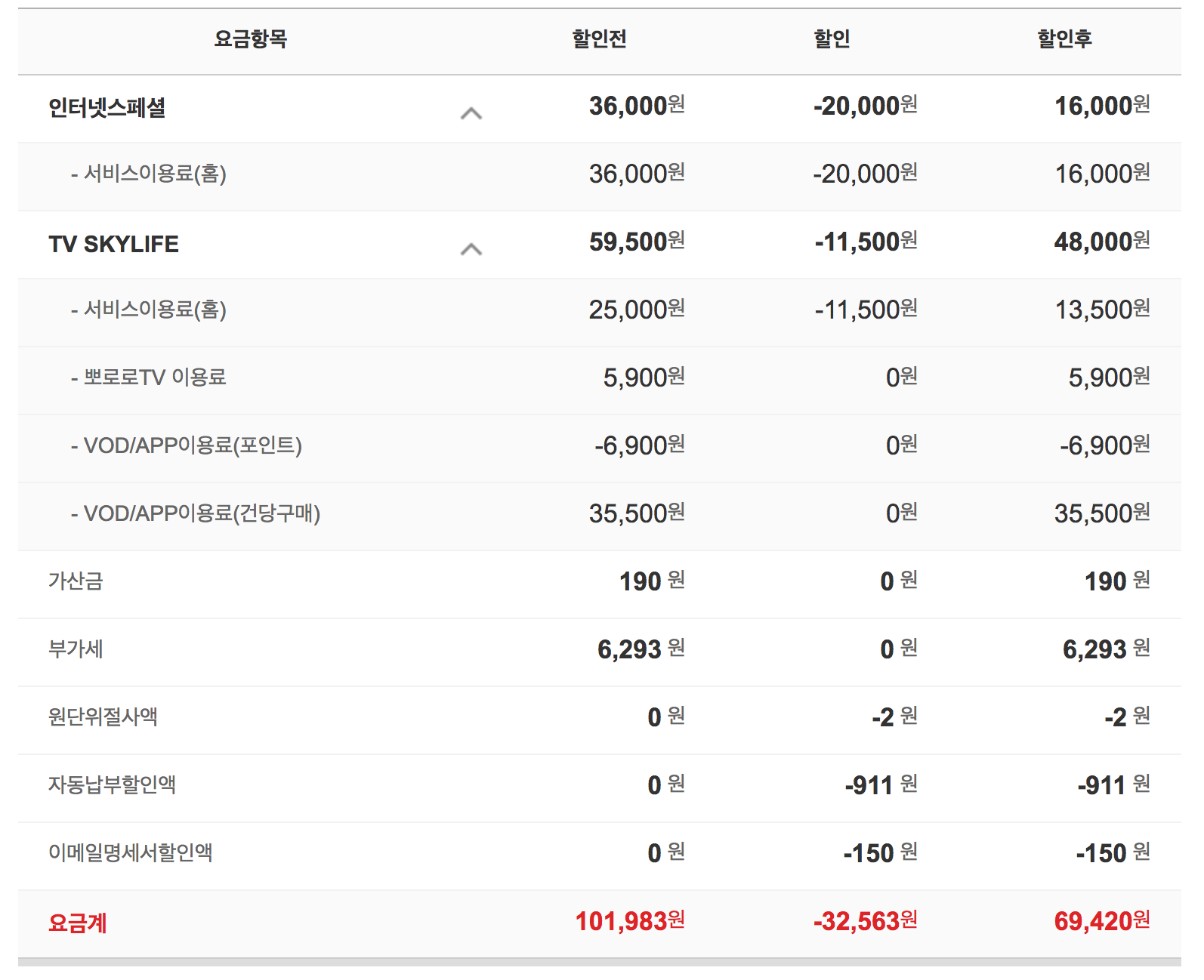The image size is (1204, 980).
Task: Click the 가산금 row label
Action: tap(76, 581)
